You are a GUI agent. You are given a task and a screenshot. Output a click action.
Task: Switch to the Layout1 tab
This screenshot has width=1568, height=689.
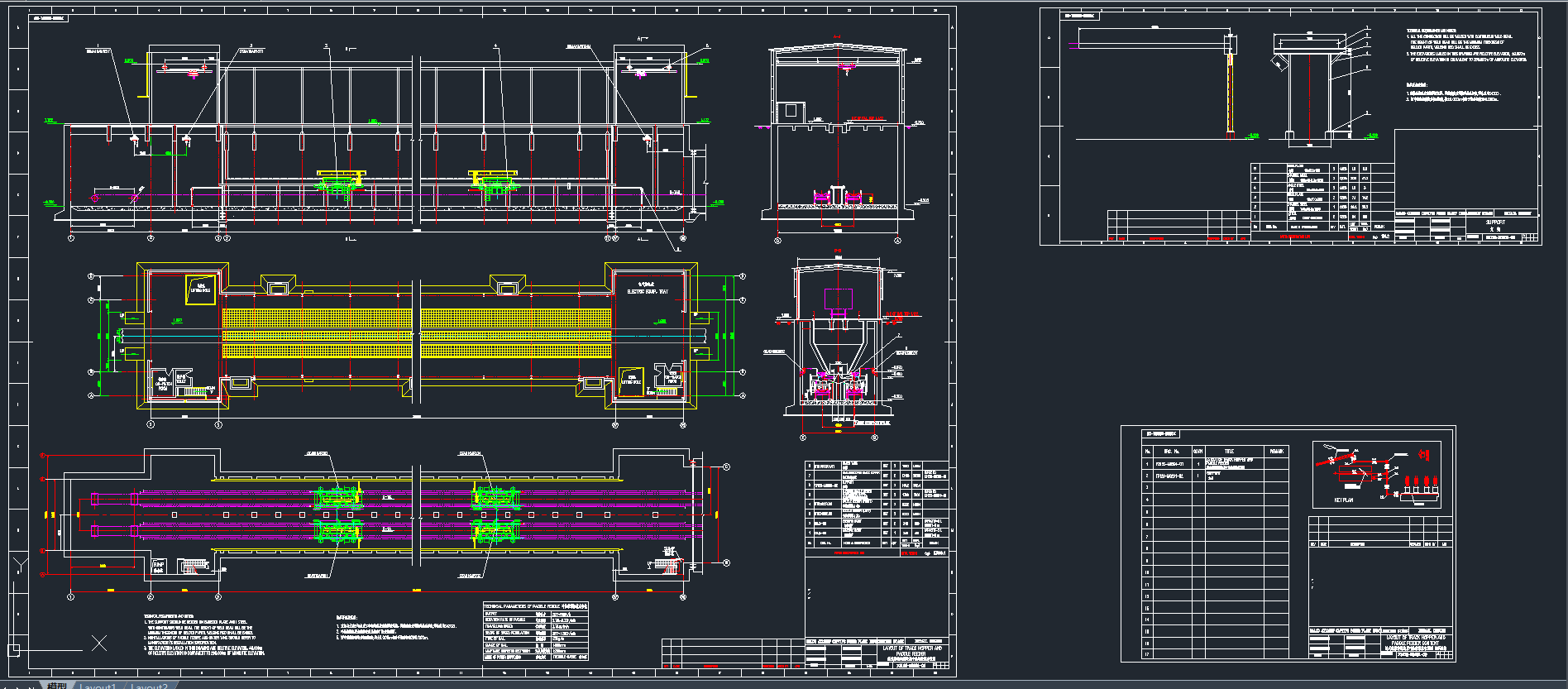(97, 685)
